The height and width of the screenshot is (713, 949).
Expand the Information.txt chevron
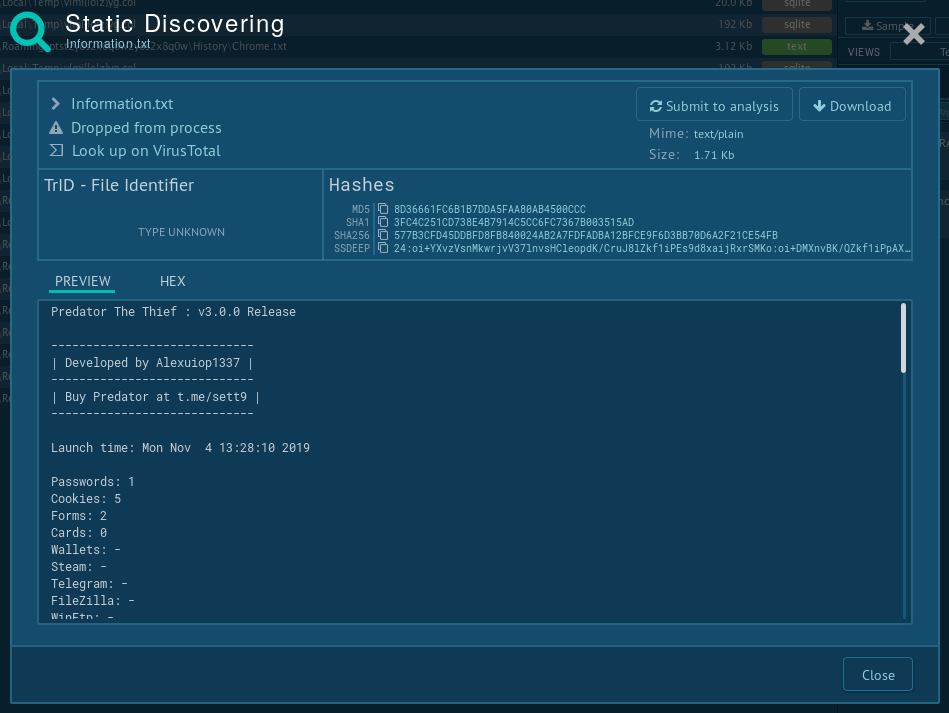click(x=56, y=104)
